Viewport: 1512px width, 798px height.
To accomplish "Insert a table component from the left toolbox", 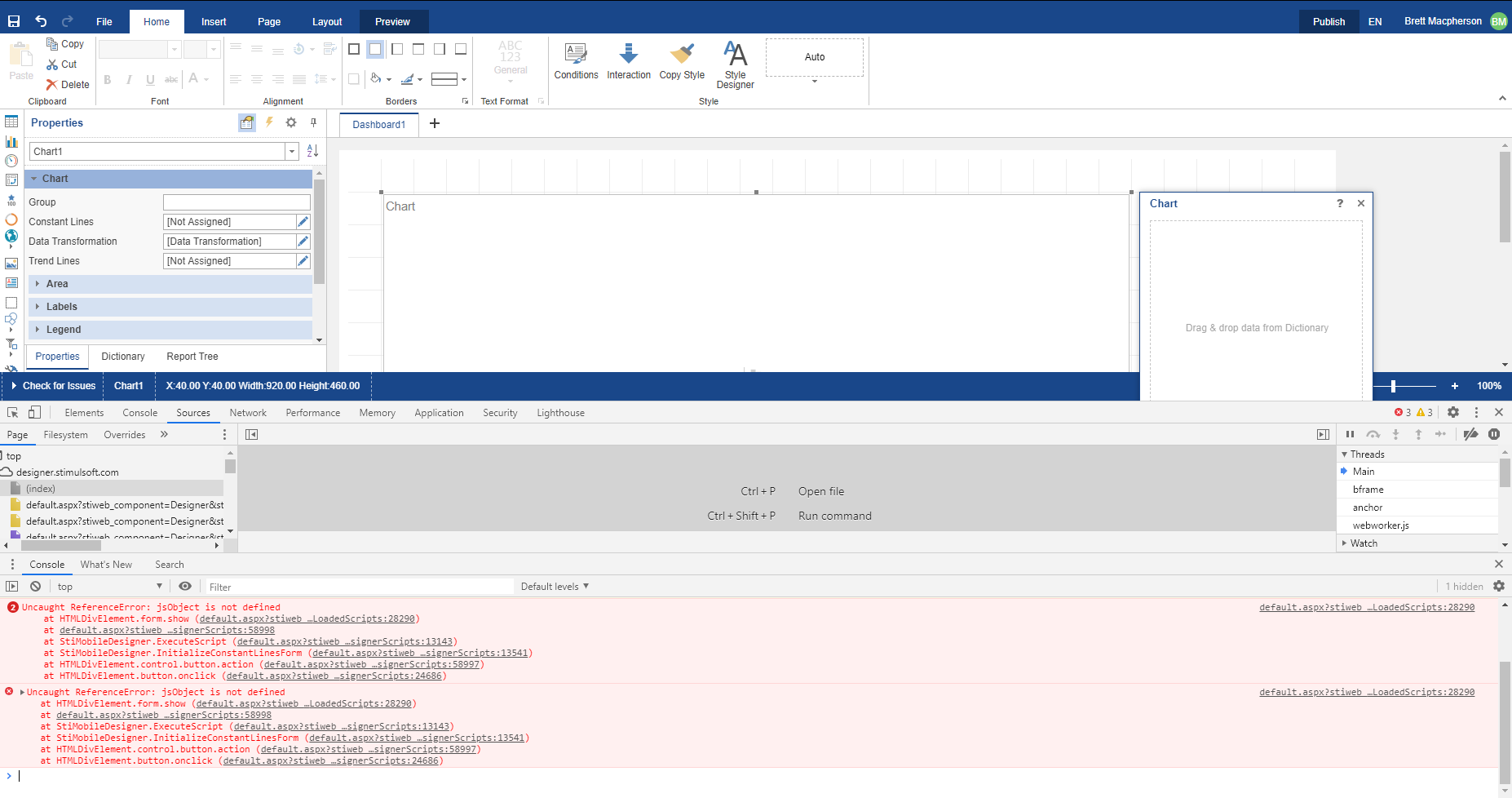I will [x=11, y=122].
